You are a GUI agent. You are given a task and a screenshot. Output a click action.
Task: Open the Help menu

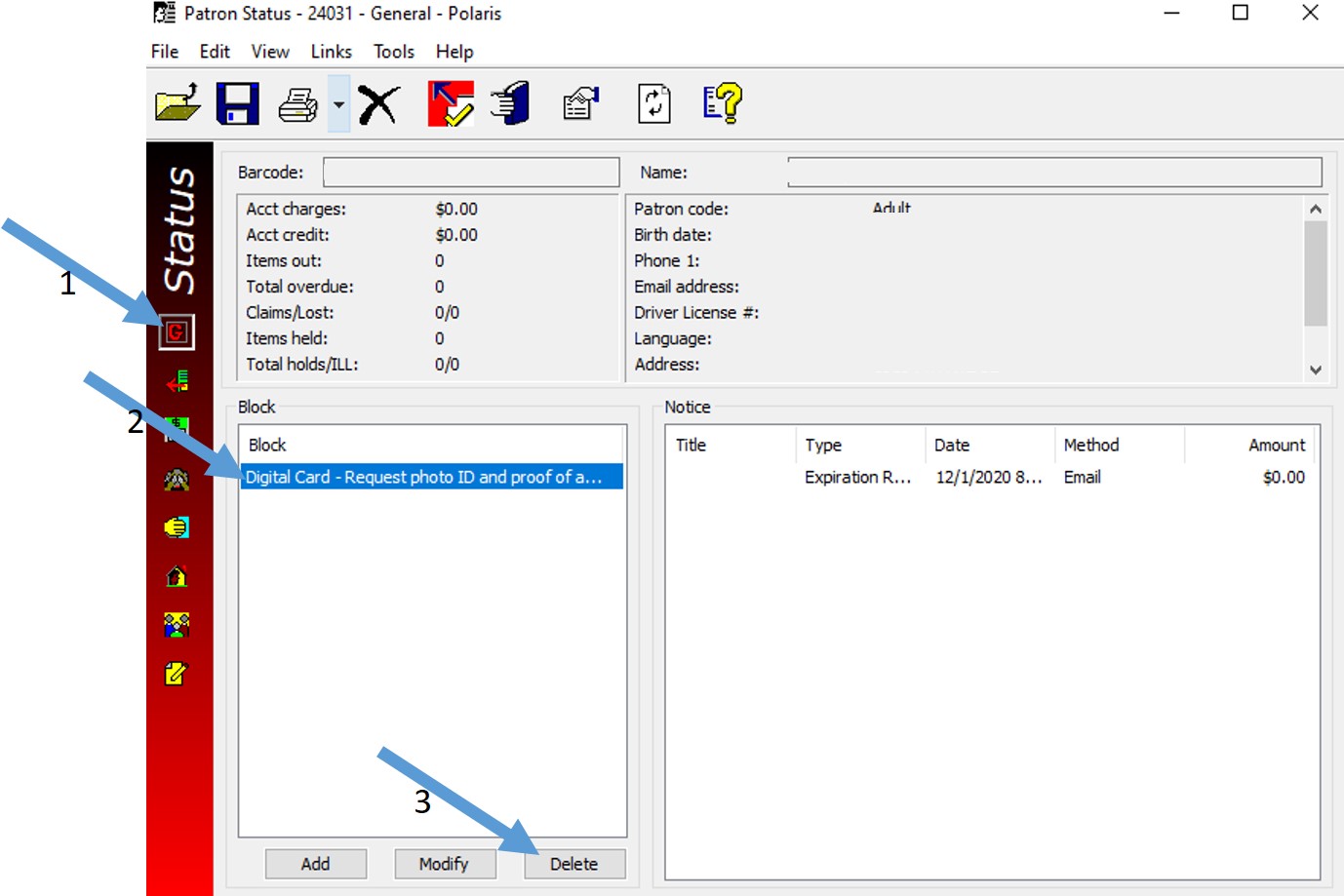(455, 52)
